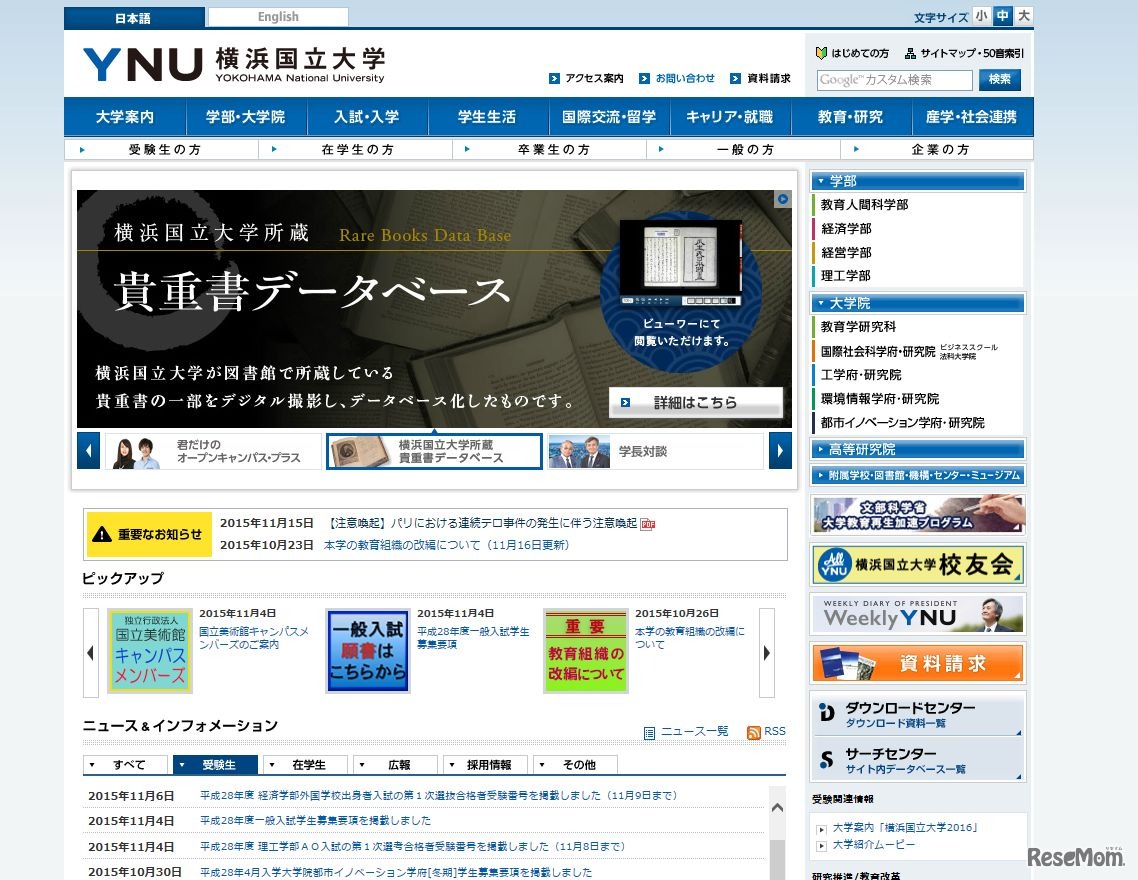Collapse the 大学院 section in sidebar
Viewport: 1138px width, 880px height.
917,303
